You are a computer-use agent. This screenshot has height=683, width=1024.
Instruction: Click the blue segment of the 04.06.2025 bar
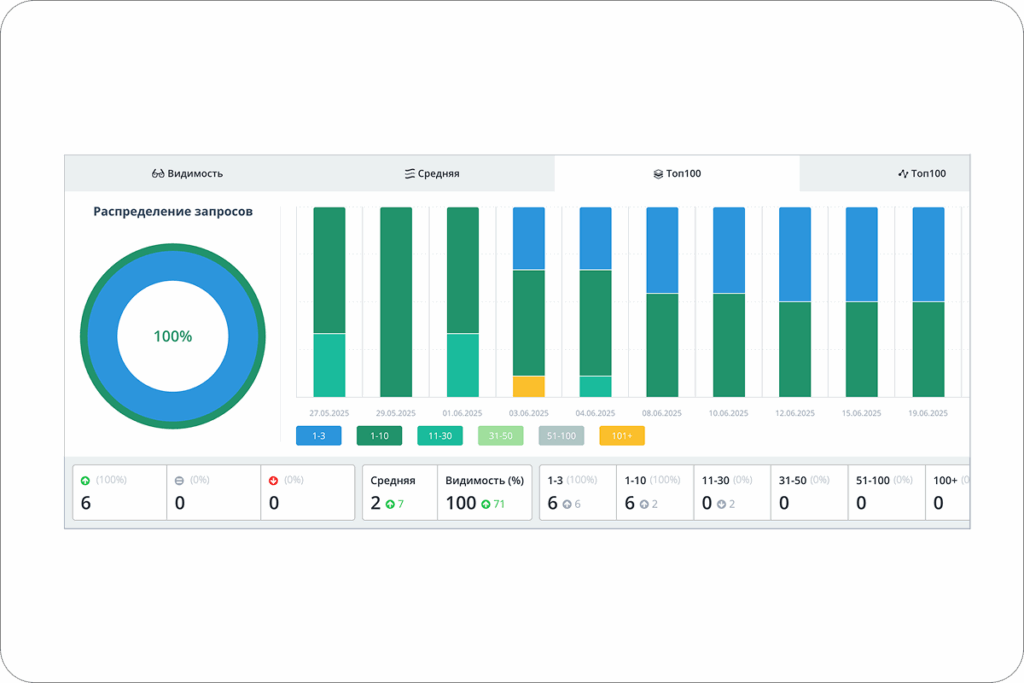(x=596, y=238)
